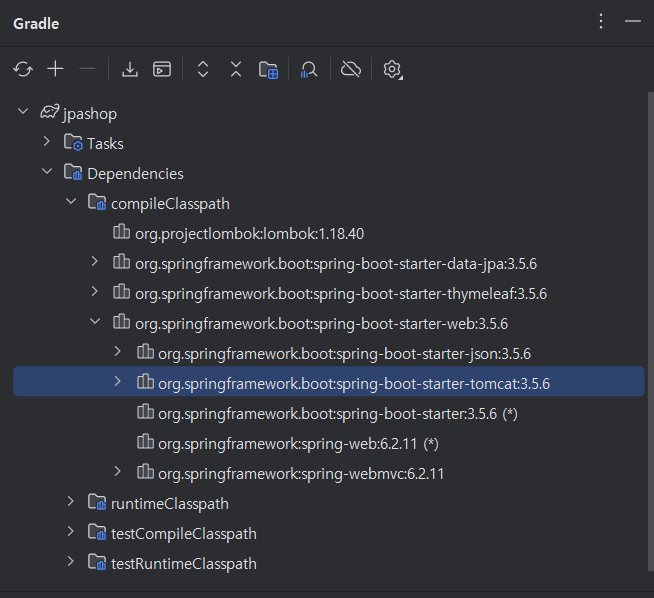Select spring-boot-starter-thymeleaf dependency item
Image resolution: width=654 pixels, height=598 pixels.
coord(340,293)
